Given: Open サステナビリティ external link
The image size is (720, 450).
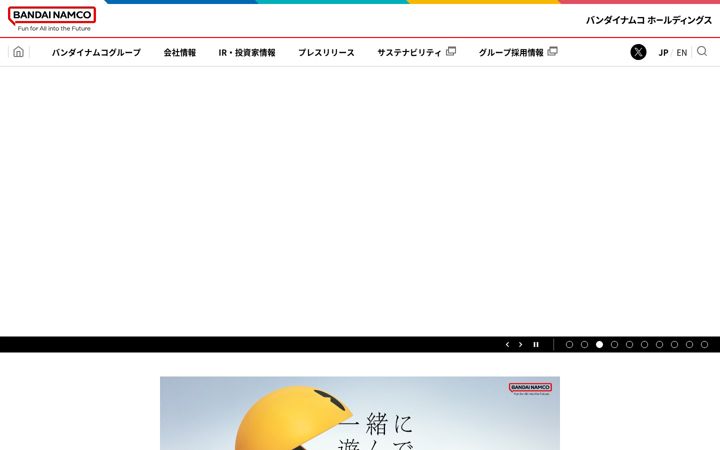Looking at the screenshot, I should pyautogui.click(x=416, y=52).
